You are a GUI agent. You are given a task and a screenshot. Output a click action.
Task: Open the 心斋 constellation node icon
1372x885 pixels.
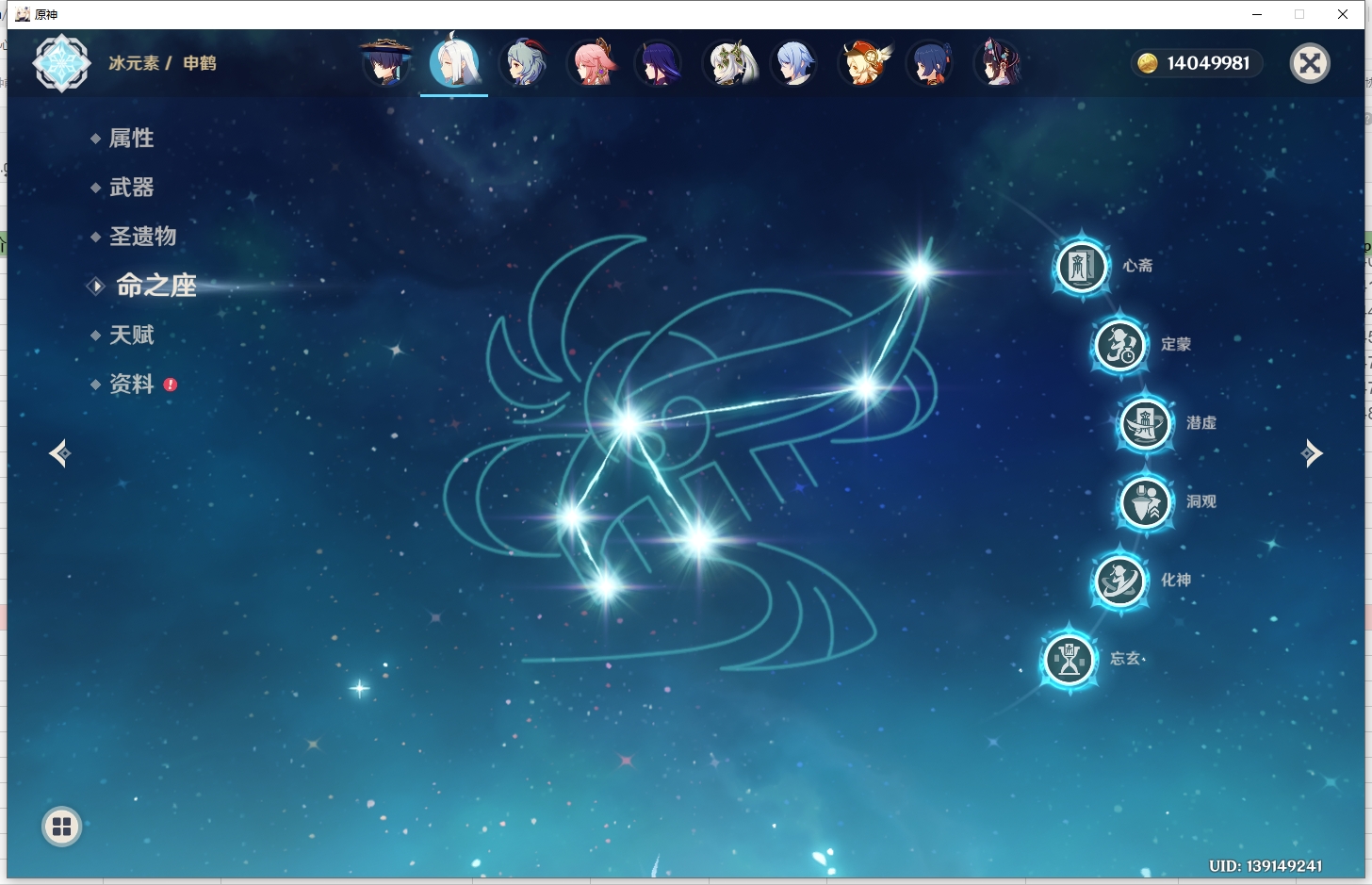point(1082,267)
